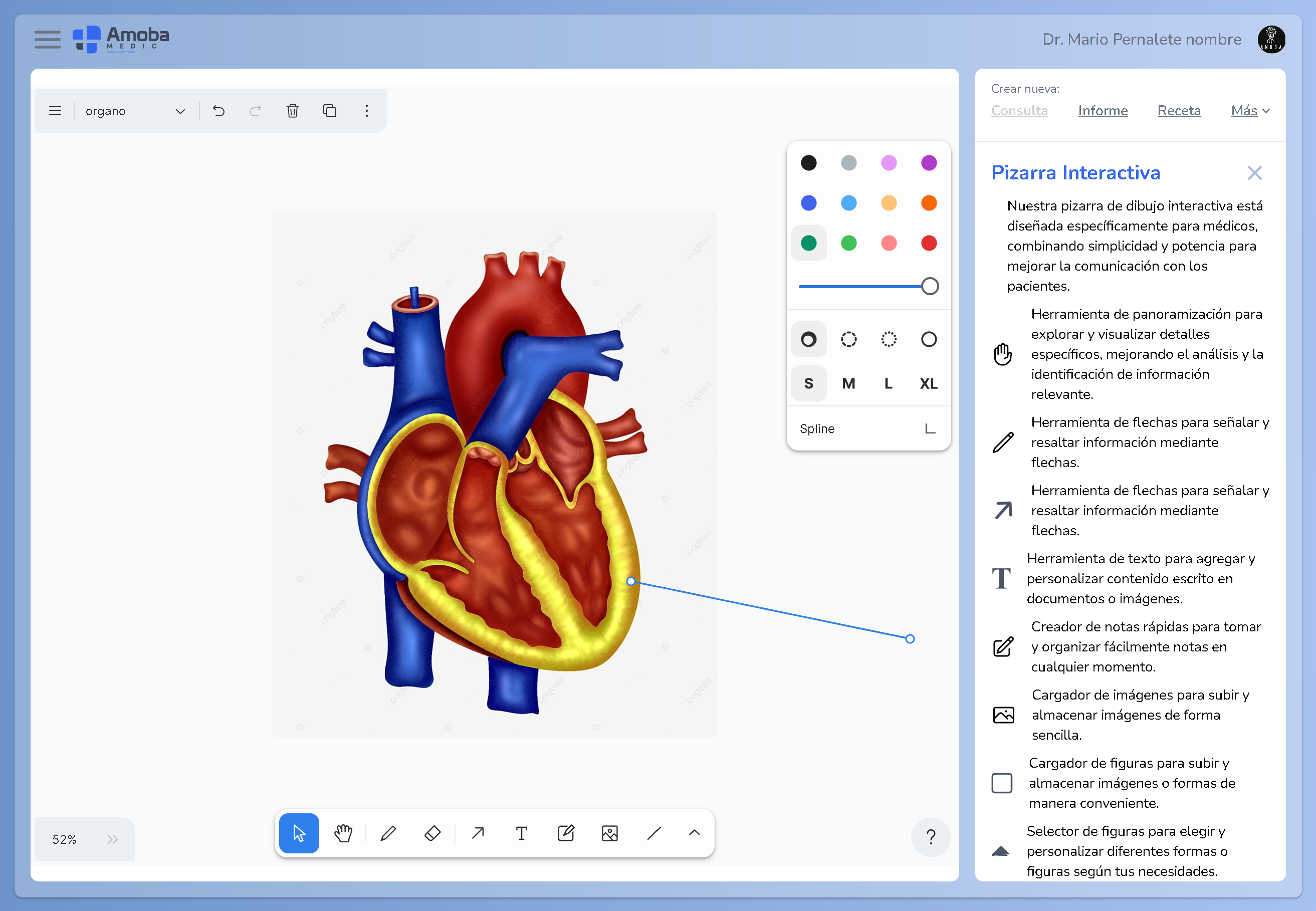Open the Receta section
The image size is (1316, 911).
1179,111
